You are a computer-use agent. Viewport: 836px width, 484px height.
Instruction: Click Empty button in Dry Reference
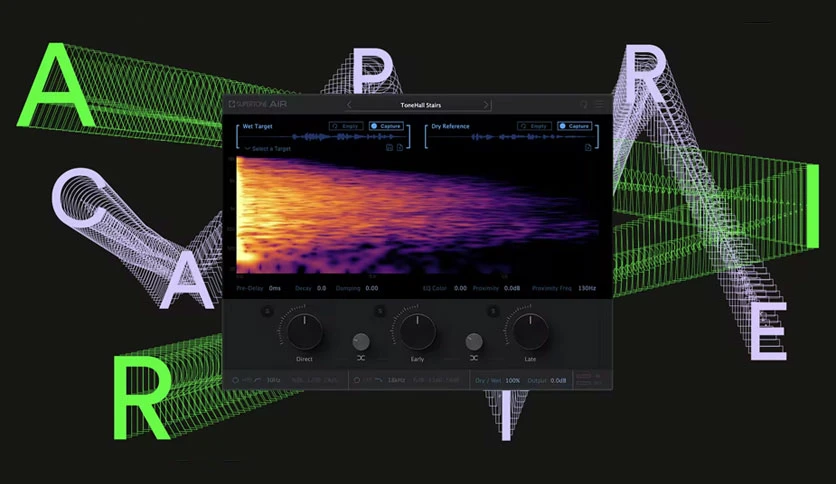click(534, 126)
